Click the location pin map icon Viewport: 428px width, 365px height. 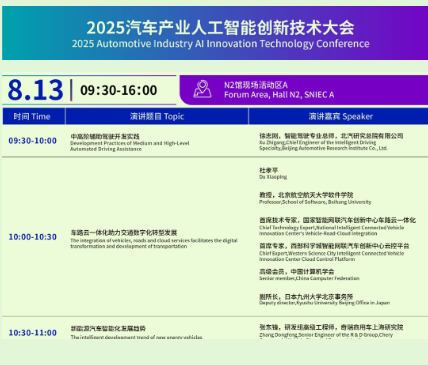point(202,89)
